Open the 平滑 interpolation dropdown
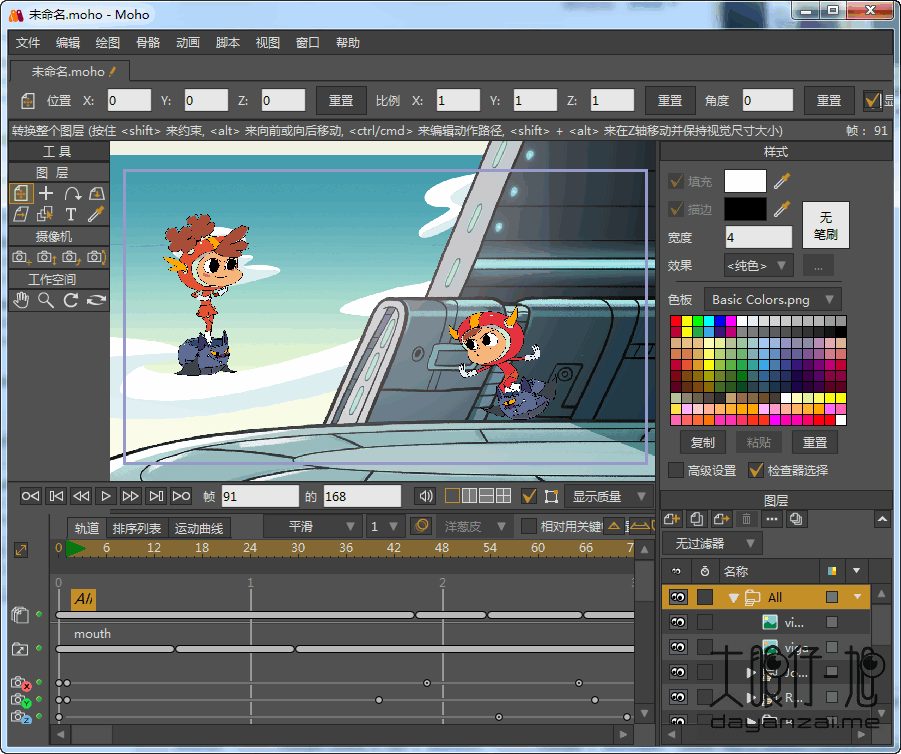This screenshot has height=754, width=901. (313, 526)
